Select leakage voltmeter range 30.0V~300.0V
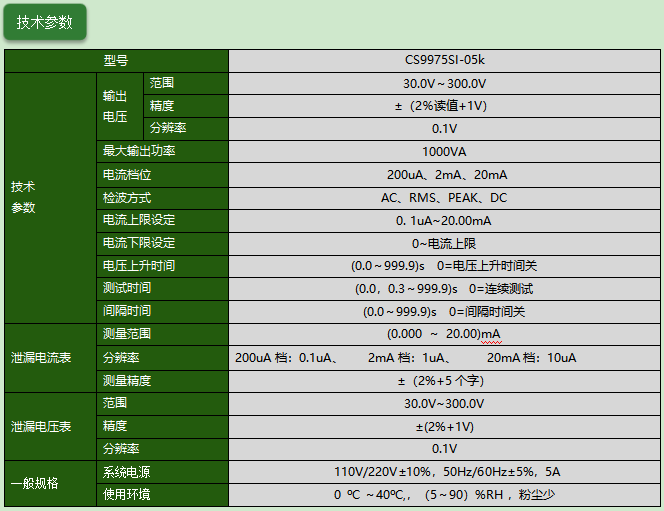This screenshot has height=511, width=664. 444,404
